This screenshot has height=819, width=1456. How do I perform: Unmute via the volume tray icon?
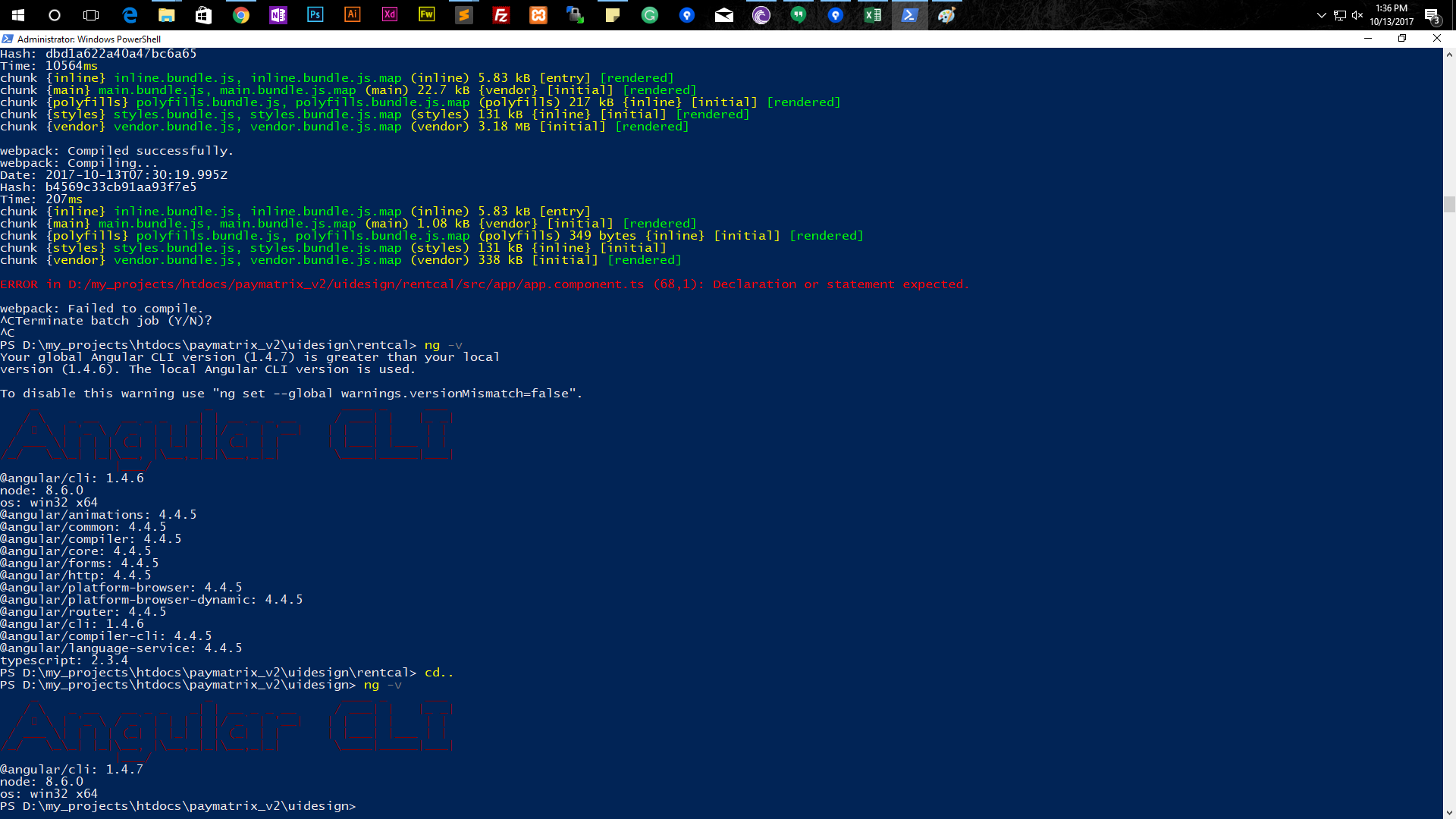(x=1357, y=15)
